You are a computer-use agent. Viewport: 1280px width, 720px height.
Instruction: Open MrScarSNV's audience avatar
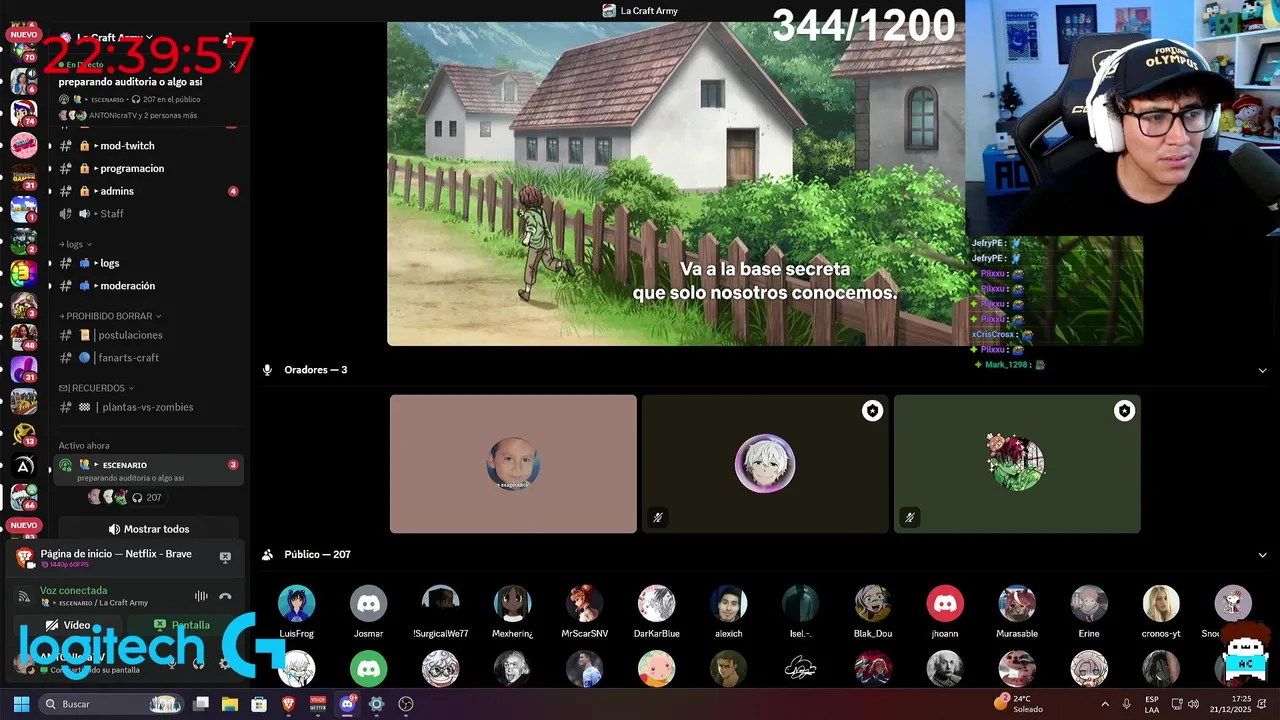(x=585, y=604)
